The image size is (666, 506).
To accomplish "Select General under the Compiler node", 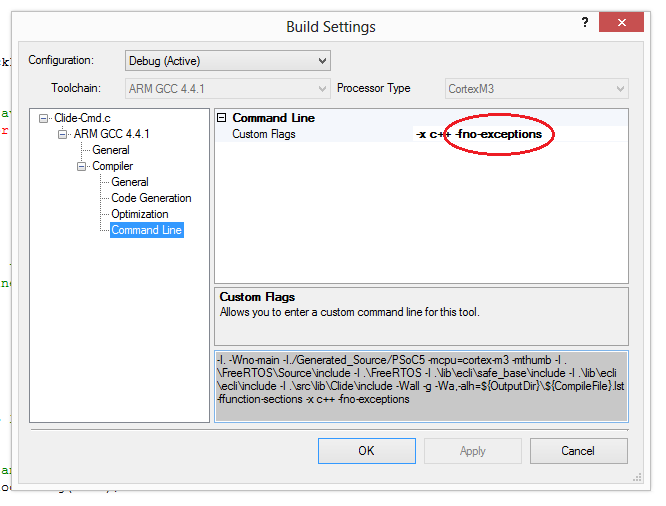I will pos(130,182).
